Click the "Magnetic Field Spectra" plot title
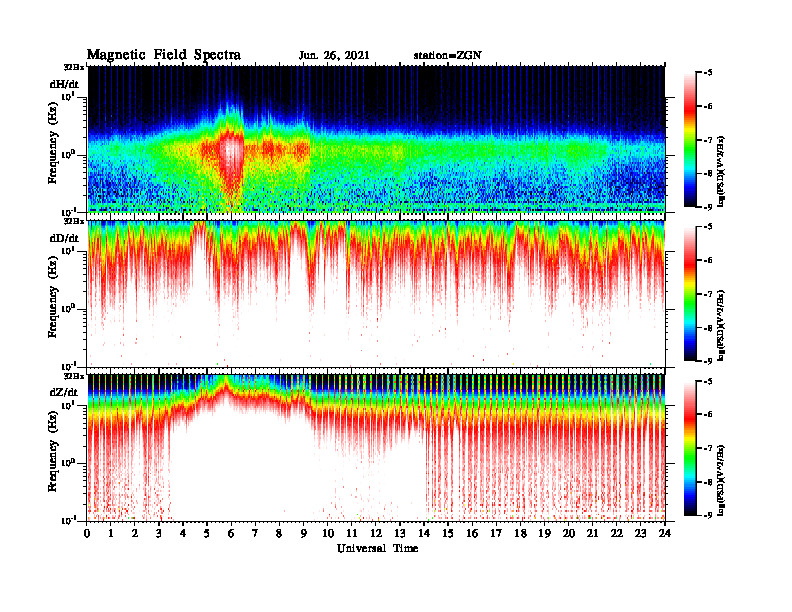This screenshot has height=612, width=792. click(164, 55)
